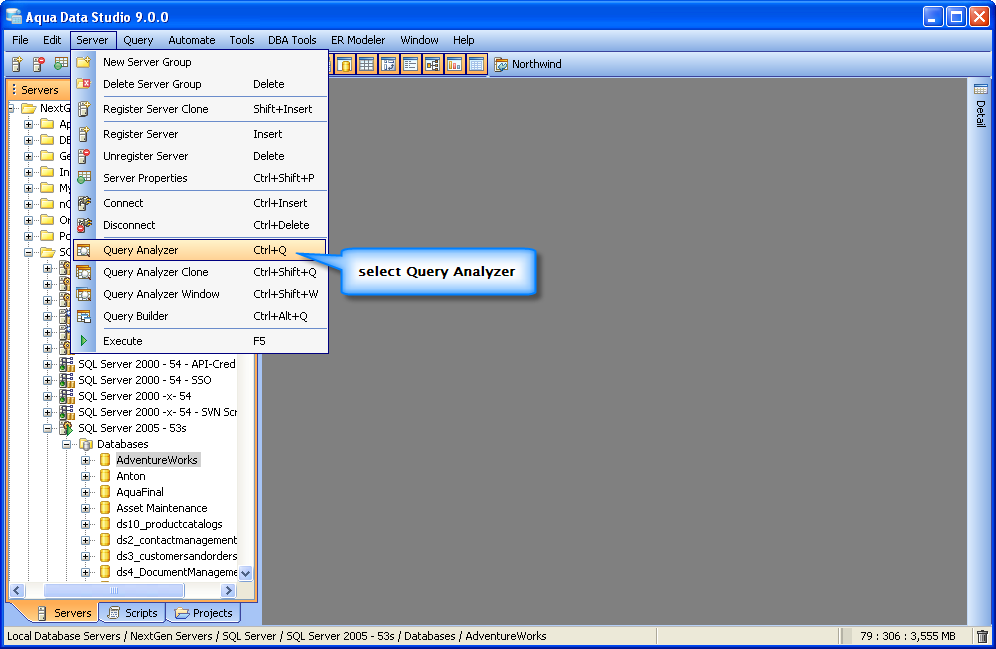Select the ds2_contactmanagement database row

[x=177, y=540]
